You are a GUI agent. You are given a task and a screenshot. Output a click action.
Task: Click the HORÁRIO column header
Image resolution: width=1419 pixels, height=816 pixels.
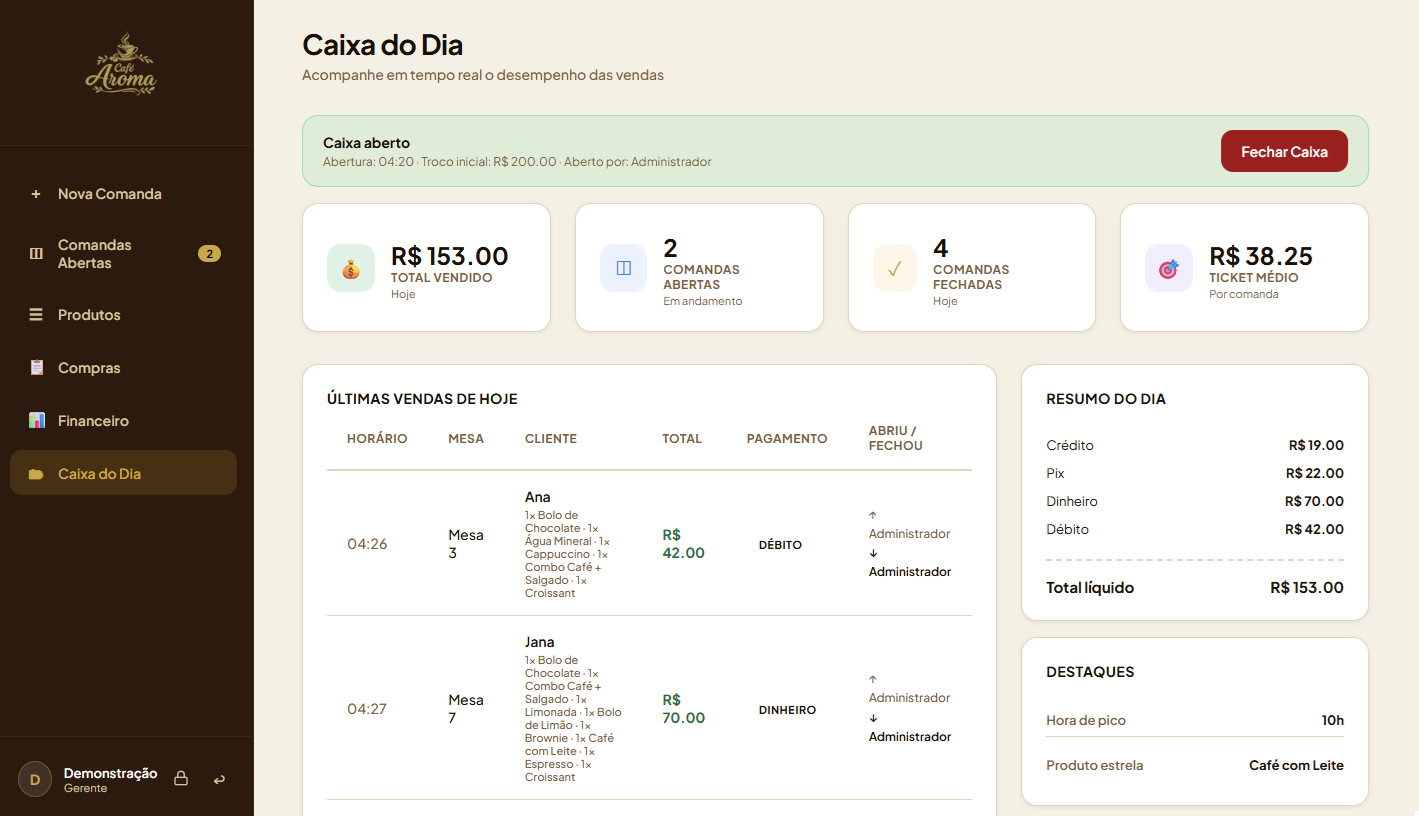[377, 439]
